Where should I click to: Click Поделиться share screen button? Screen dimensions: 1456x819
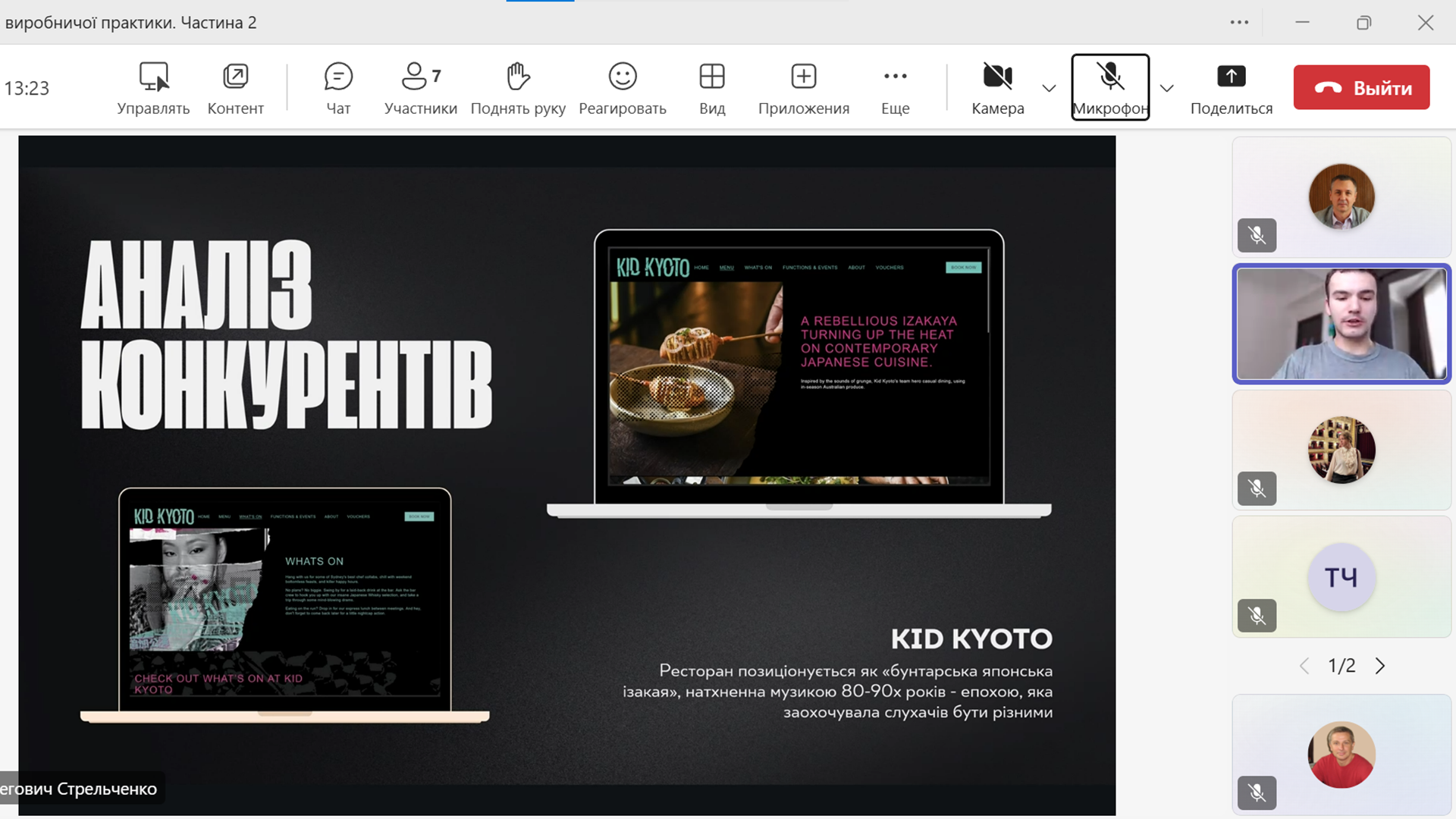[x=1231, y=77]
